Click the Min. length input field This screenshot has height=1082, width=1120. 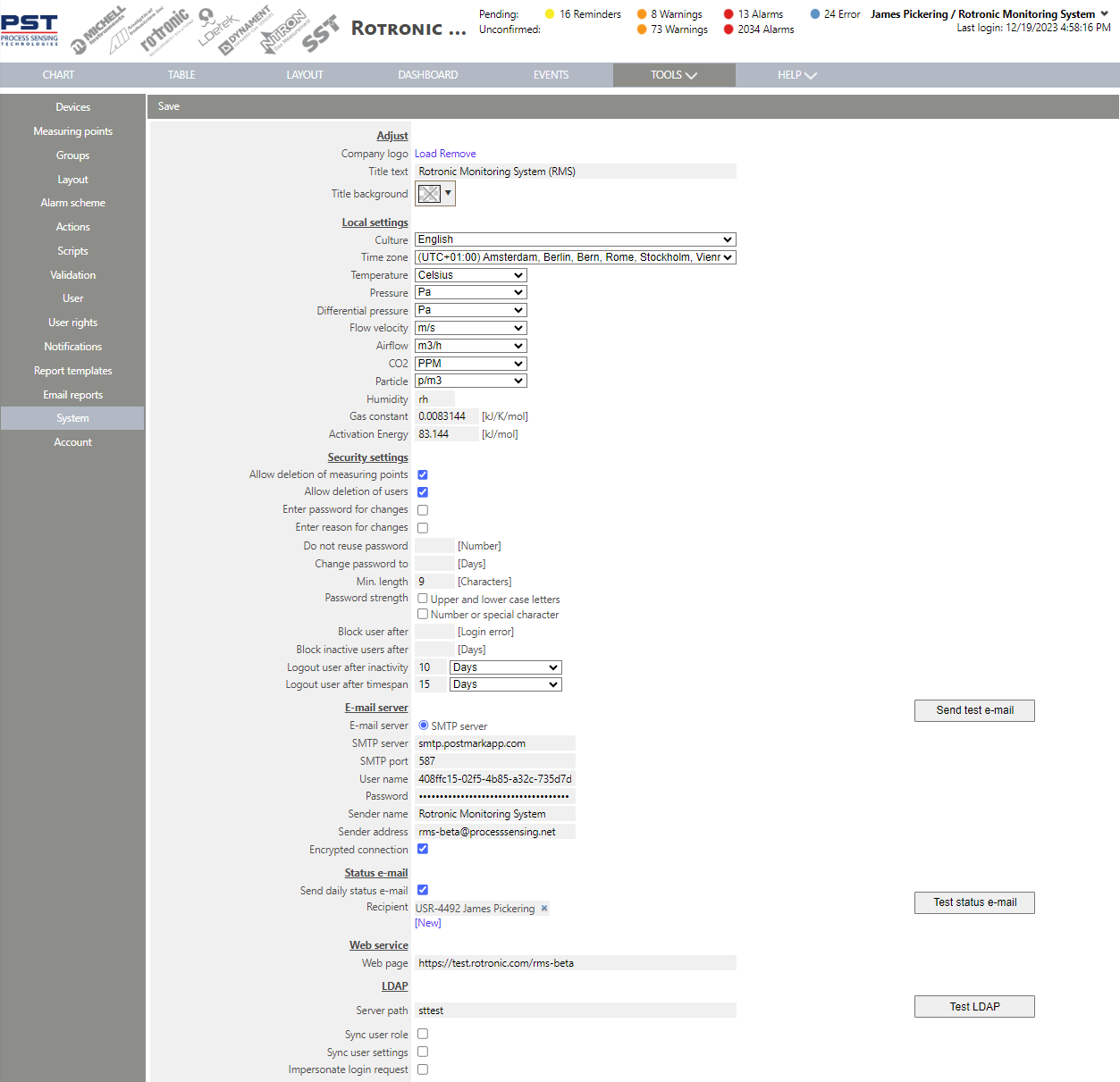434,582
